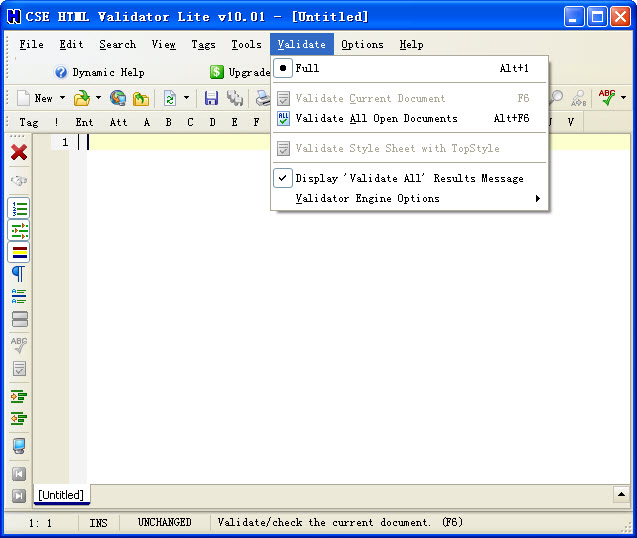Click the Replace A to B icon

[578, 98]
